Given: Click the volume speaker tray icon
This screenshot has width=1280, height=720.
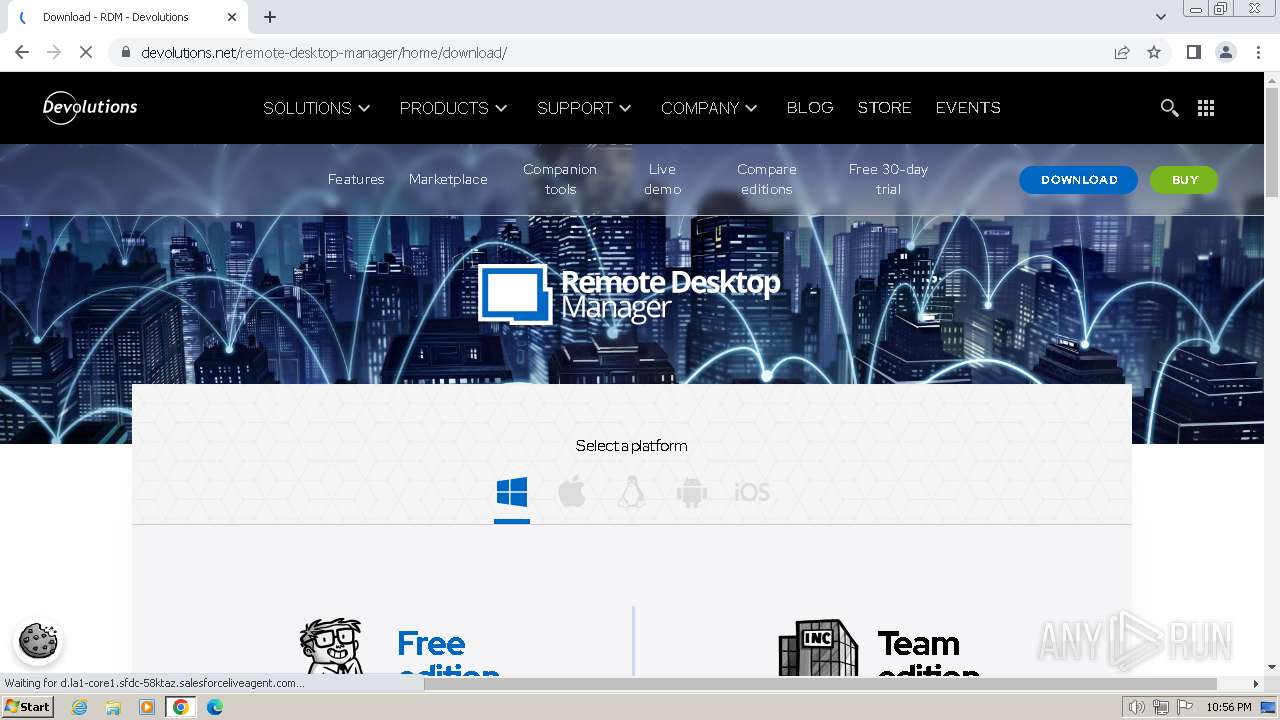Looking at the screenshot, I should pos(1137,707).
